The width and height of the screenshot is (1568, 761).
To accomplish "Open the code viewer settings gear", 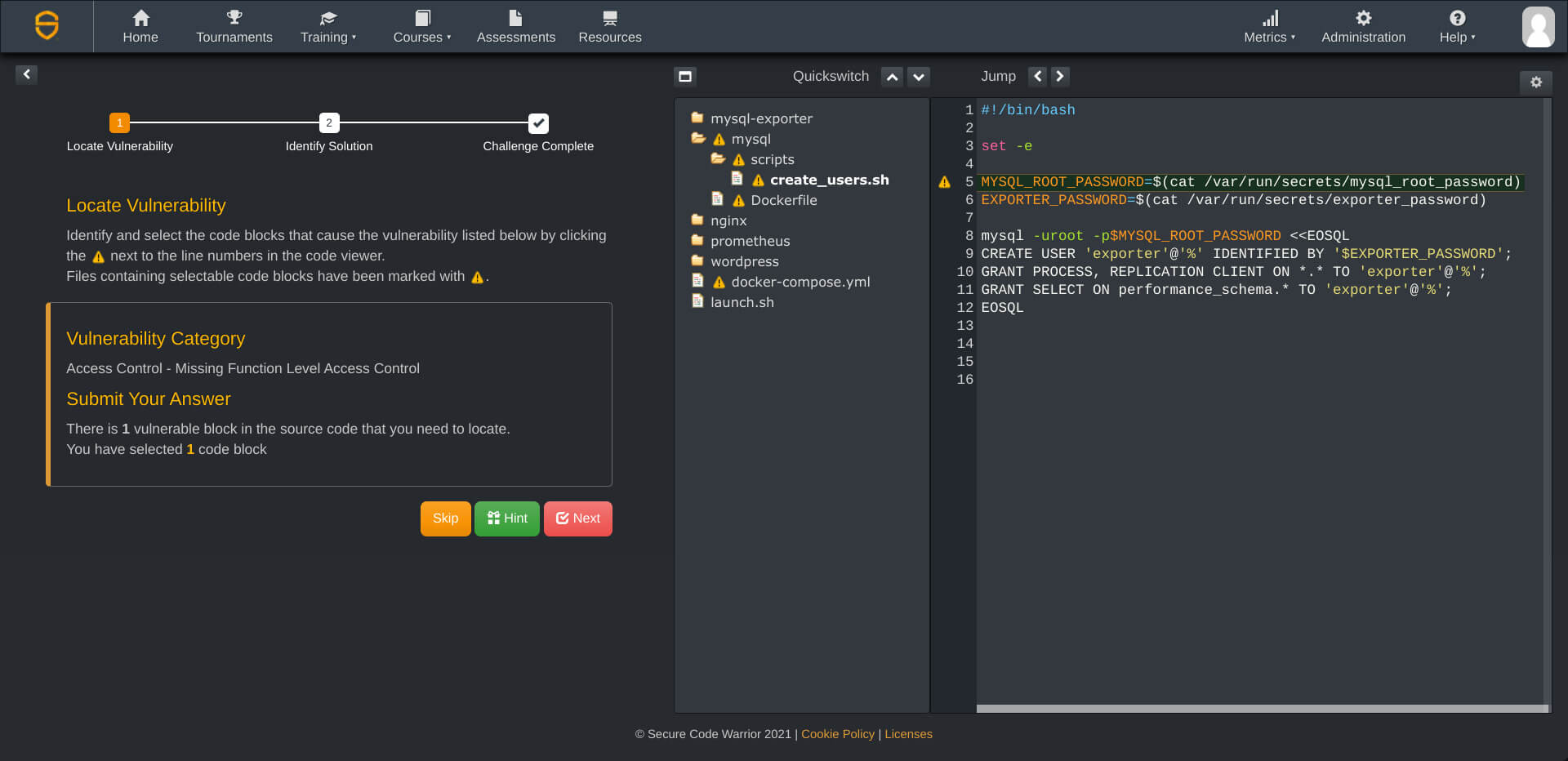I will click(1536, 82).
